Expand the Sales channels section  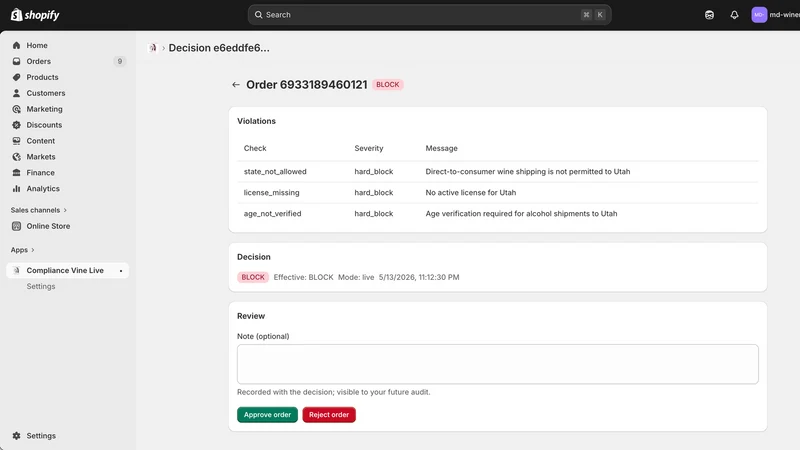pos(39,210)
